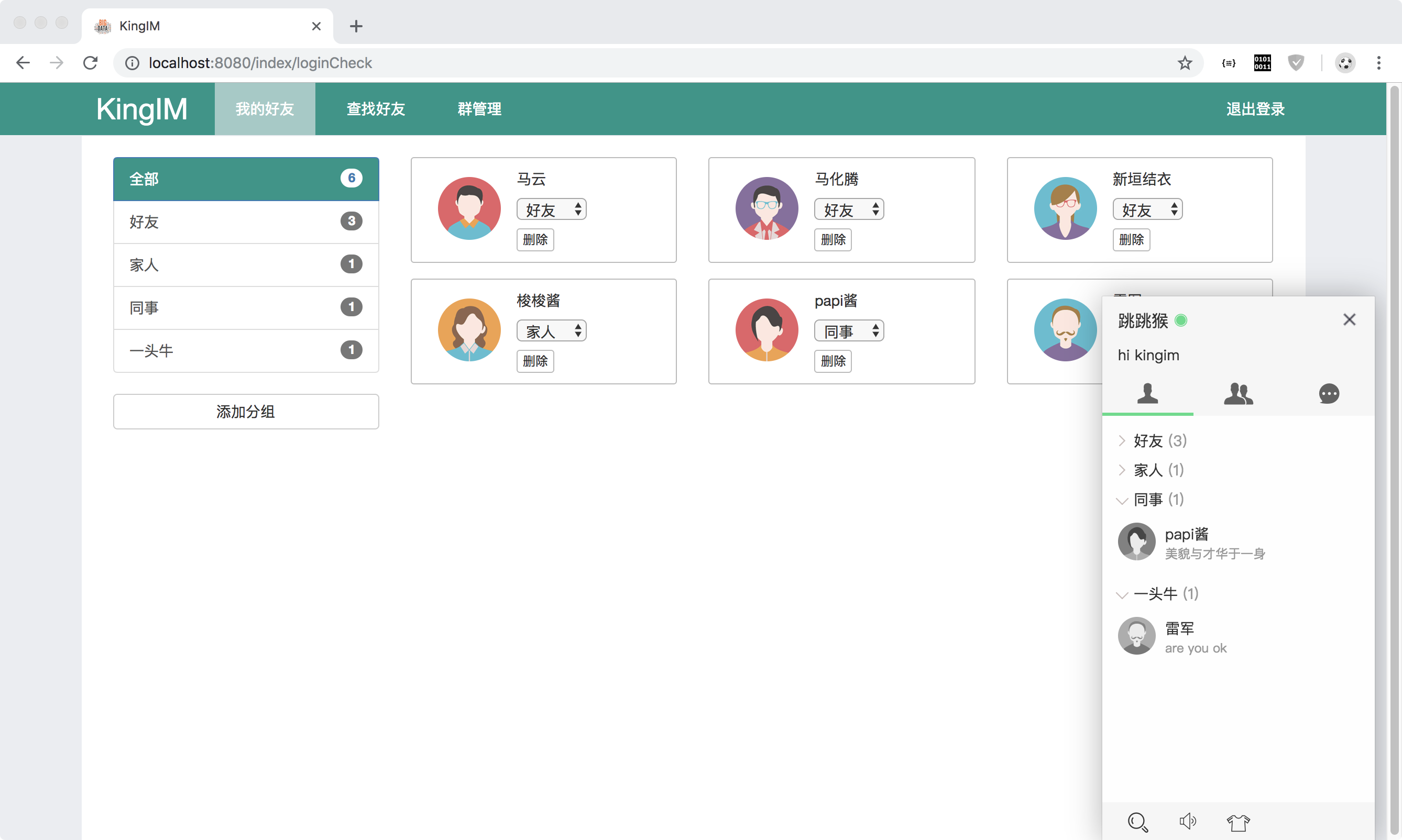
Task: Go to 群管理 in navbar
Action: point(479,109)
